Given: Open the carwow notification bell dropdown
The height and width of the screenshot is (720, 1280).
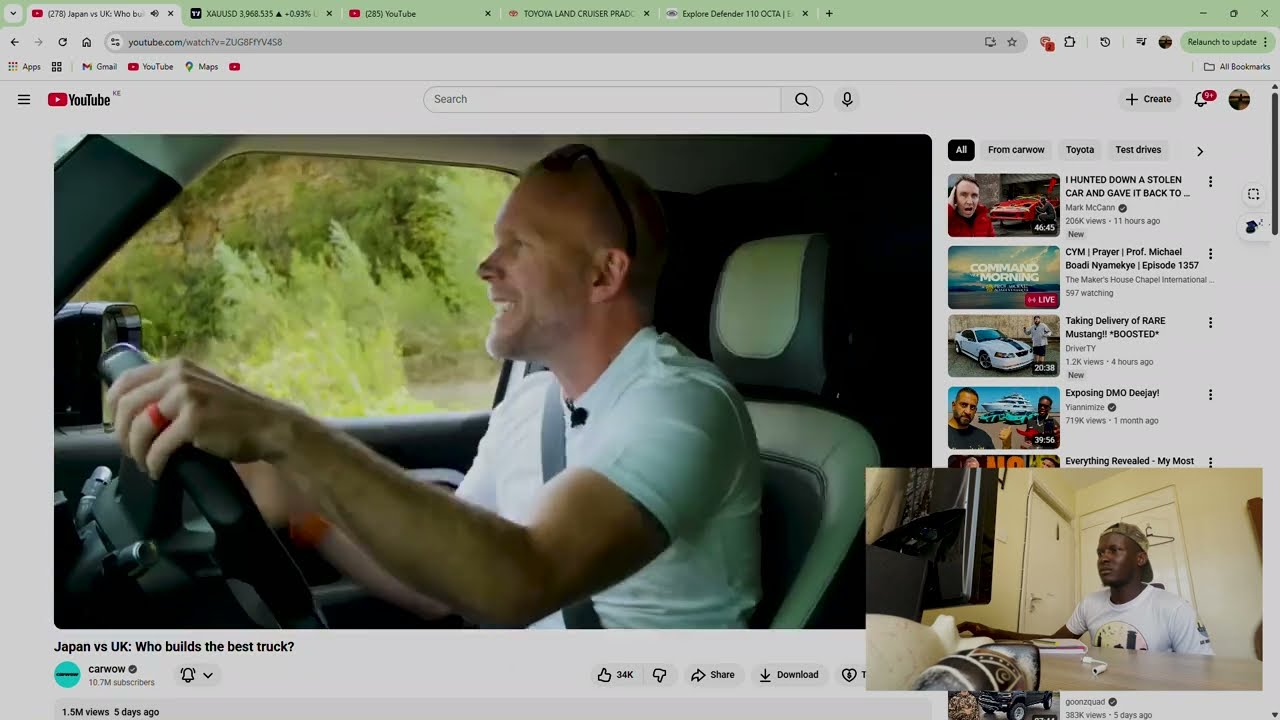Looking at the screenshot, I should [196, 675].
